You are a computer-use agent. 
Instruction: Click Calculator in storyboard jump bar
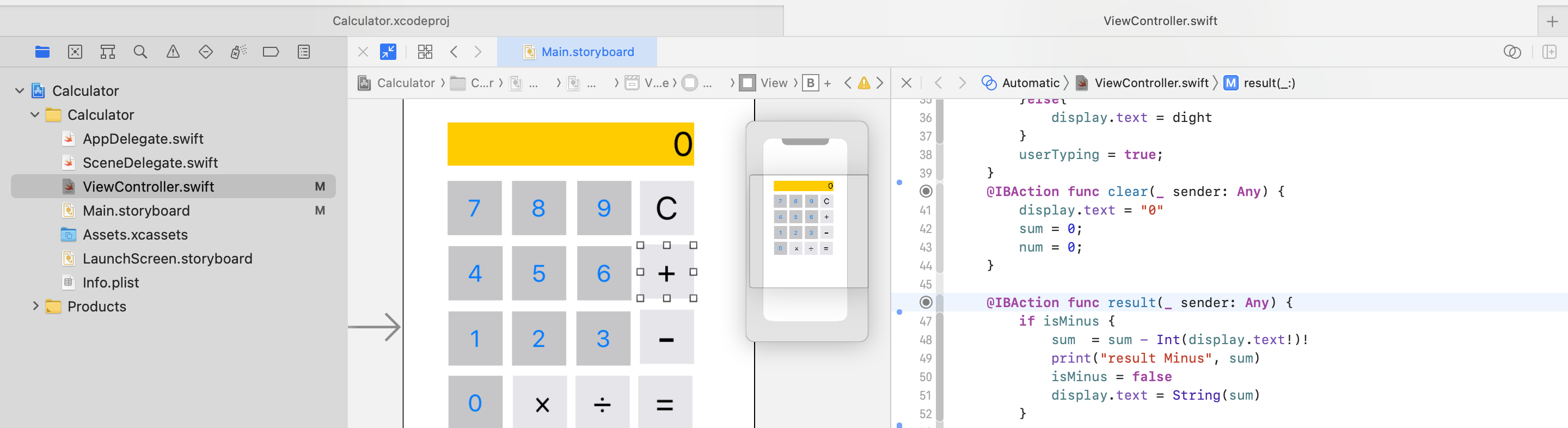coord(397,83)
